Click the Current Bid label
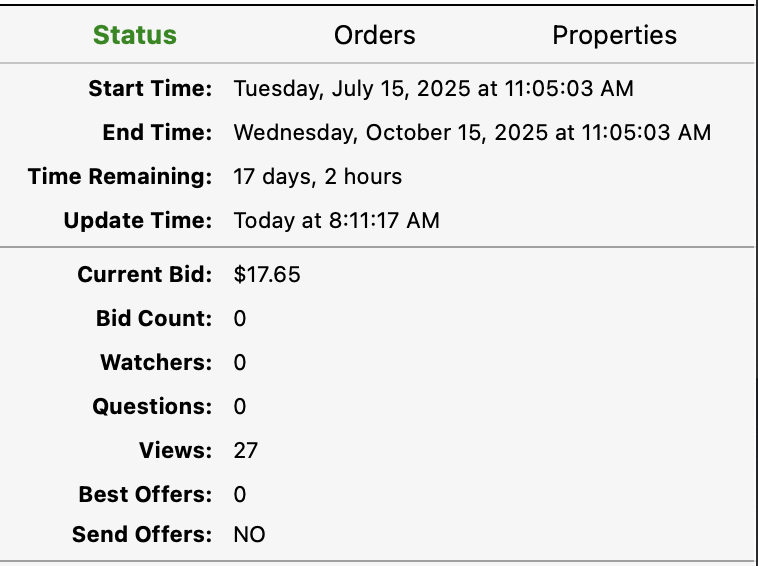The width and height of the screenshot is (758, 566). pos(145,275)
